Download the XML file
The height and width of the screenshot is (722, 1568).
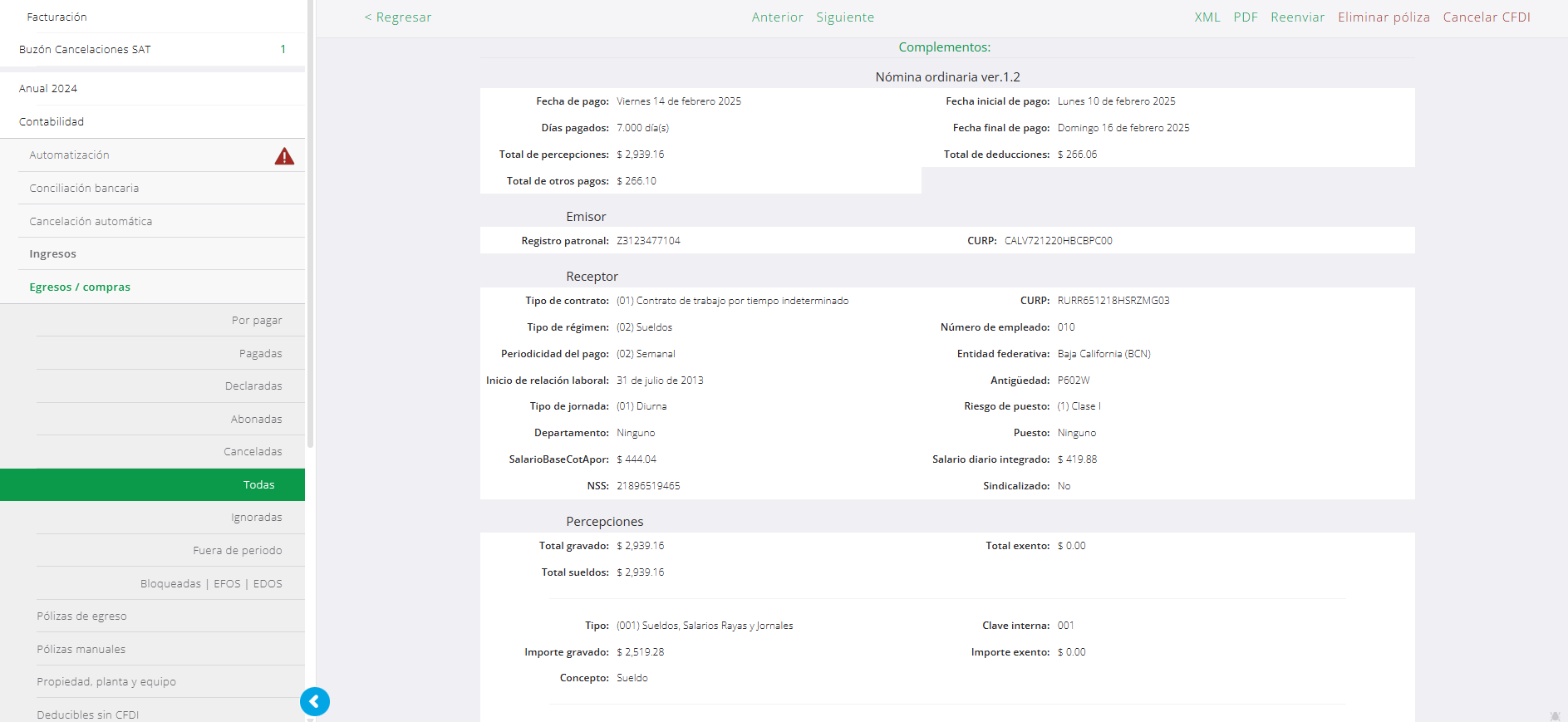[x=1207, y=17]
